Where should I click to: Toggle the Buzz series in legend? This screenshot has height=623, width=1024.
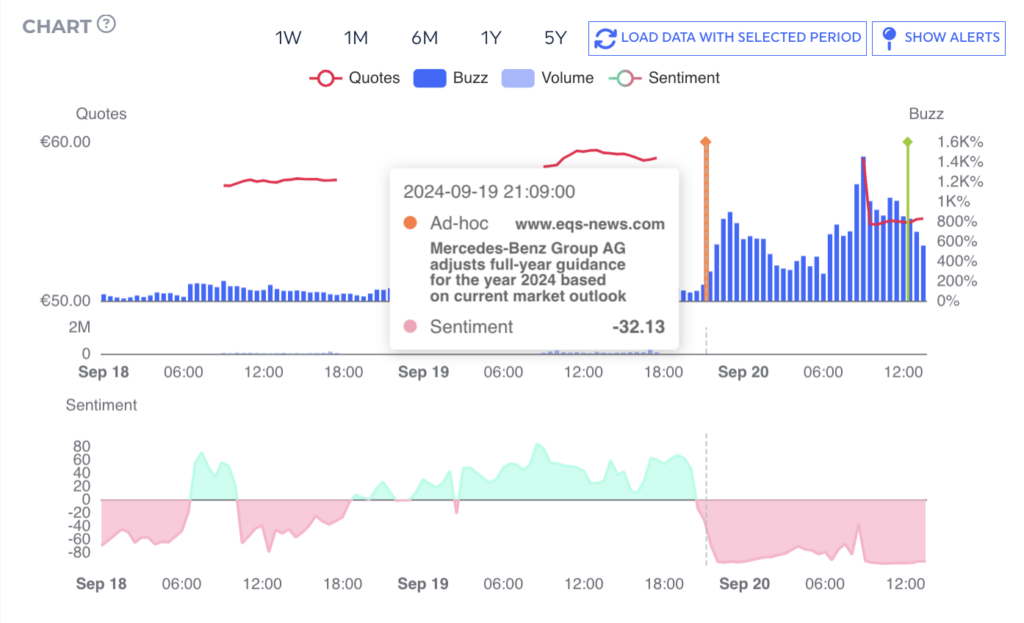(x=451, y=78)
